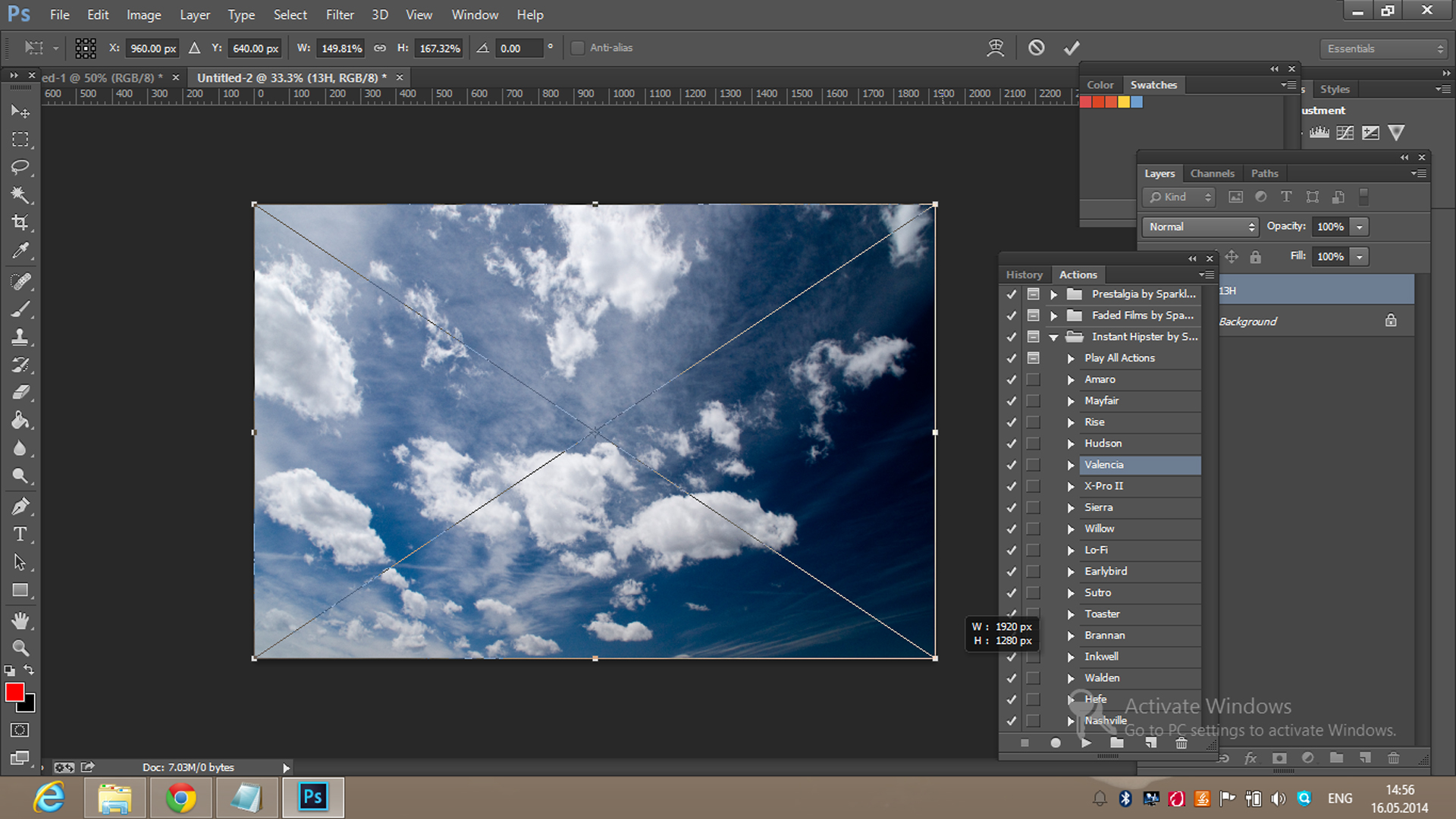This screenshot has width=1456, height=819.
Task: Expand the Valencia action steps
Action: [1071, 465]
